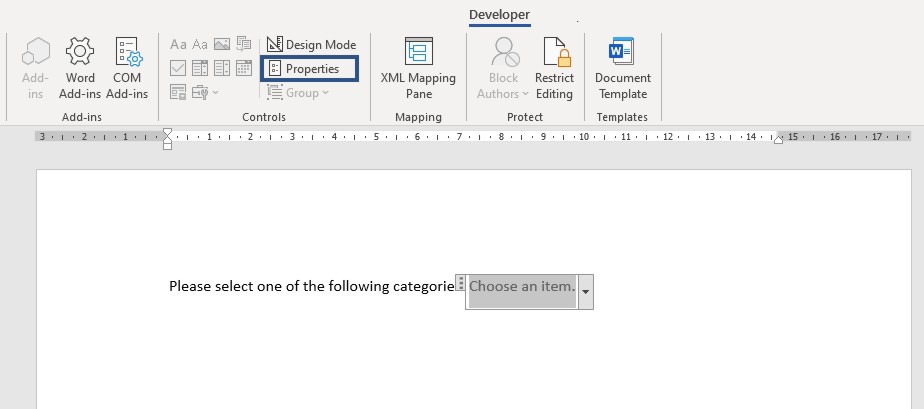Open content control Properties
Viewport: 924px width, 409px height.
click(x=309, y=69)
